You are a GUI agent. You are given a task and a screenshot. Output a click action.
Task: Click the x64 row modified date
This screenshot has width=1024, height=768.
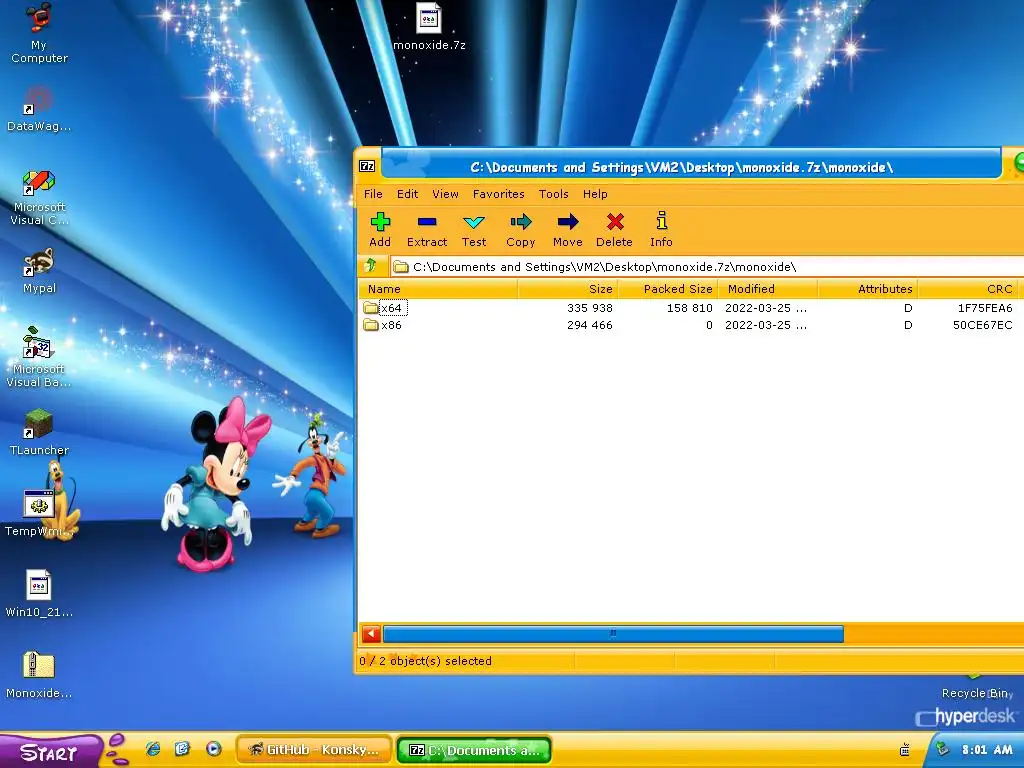tap(766, 308)
